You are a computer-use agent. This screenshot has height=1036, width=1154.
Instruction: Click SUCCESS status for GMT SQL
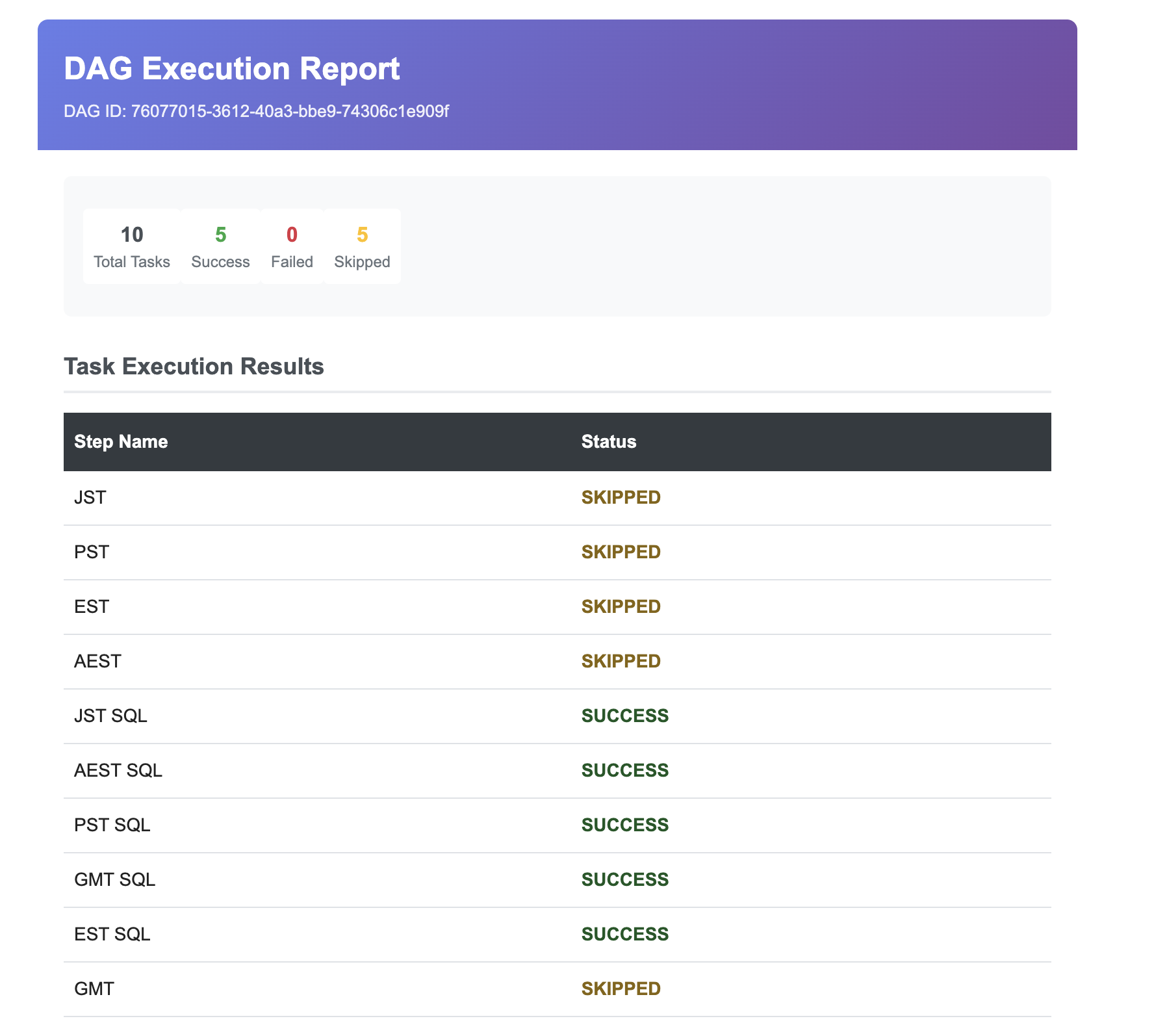tap(624, 880)
